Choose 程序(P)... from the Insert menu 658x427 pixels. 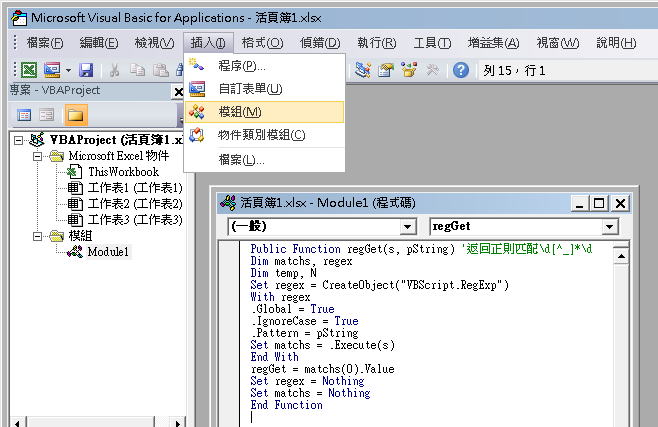tap(264, 66)
